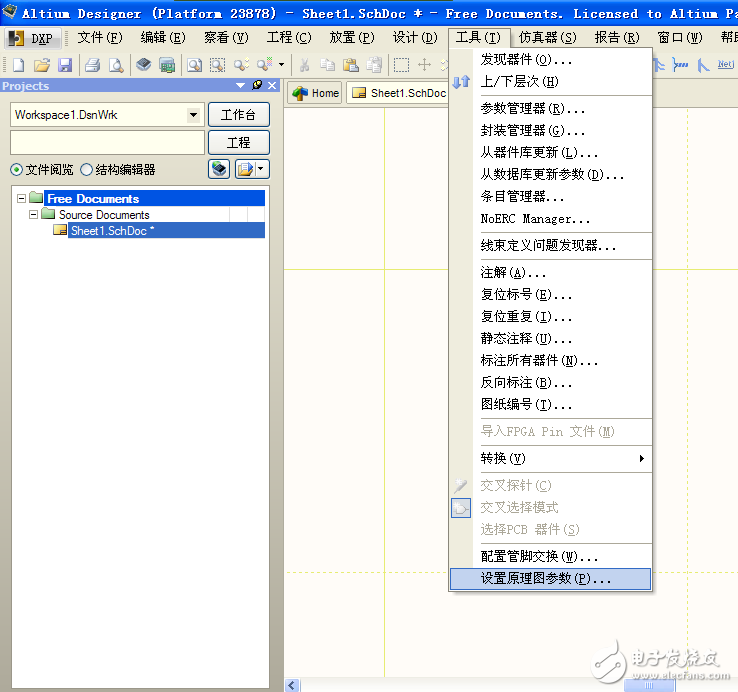The width and height of the screenshot is (738, 692).
Task: Choose 复位标号(E) menu entry
Action: click(x=551, y=295)
